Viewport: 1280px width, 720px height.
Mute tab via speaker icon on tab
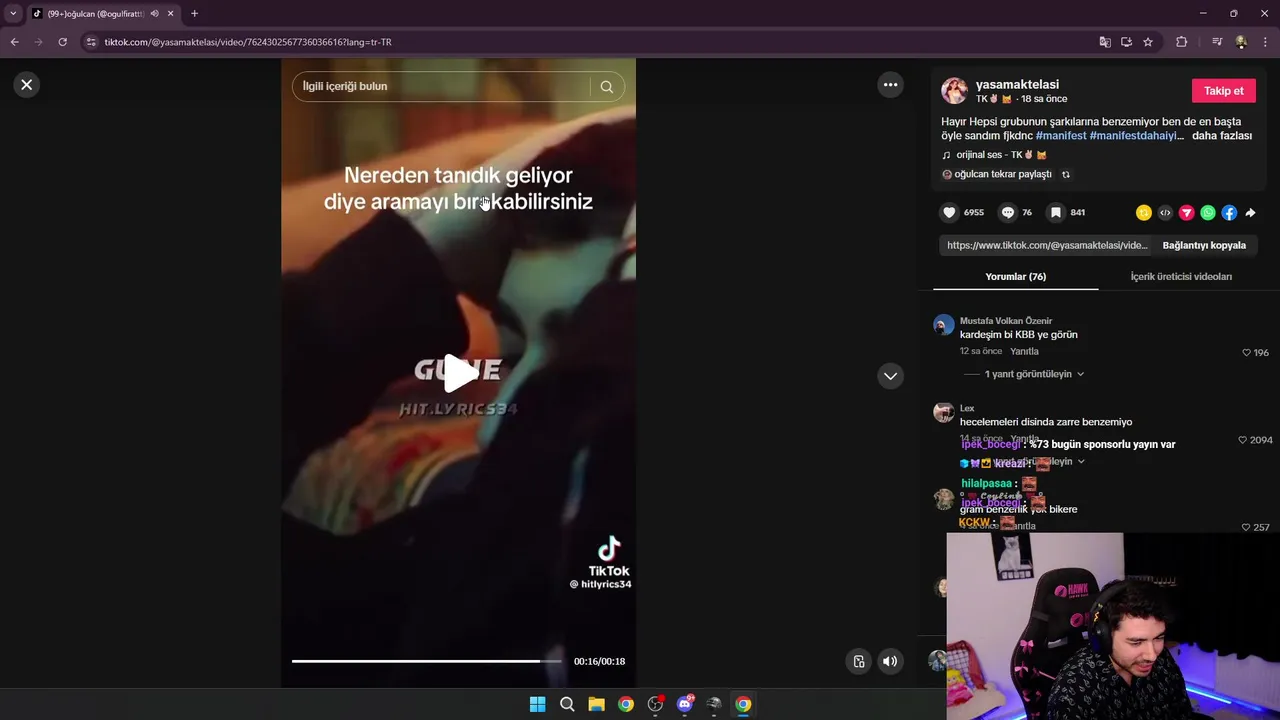click(x=154, y=14)
